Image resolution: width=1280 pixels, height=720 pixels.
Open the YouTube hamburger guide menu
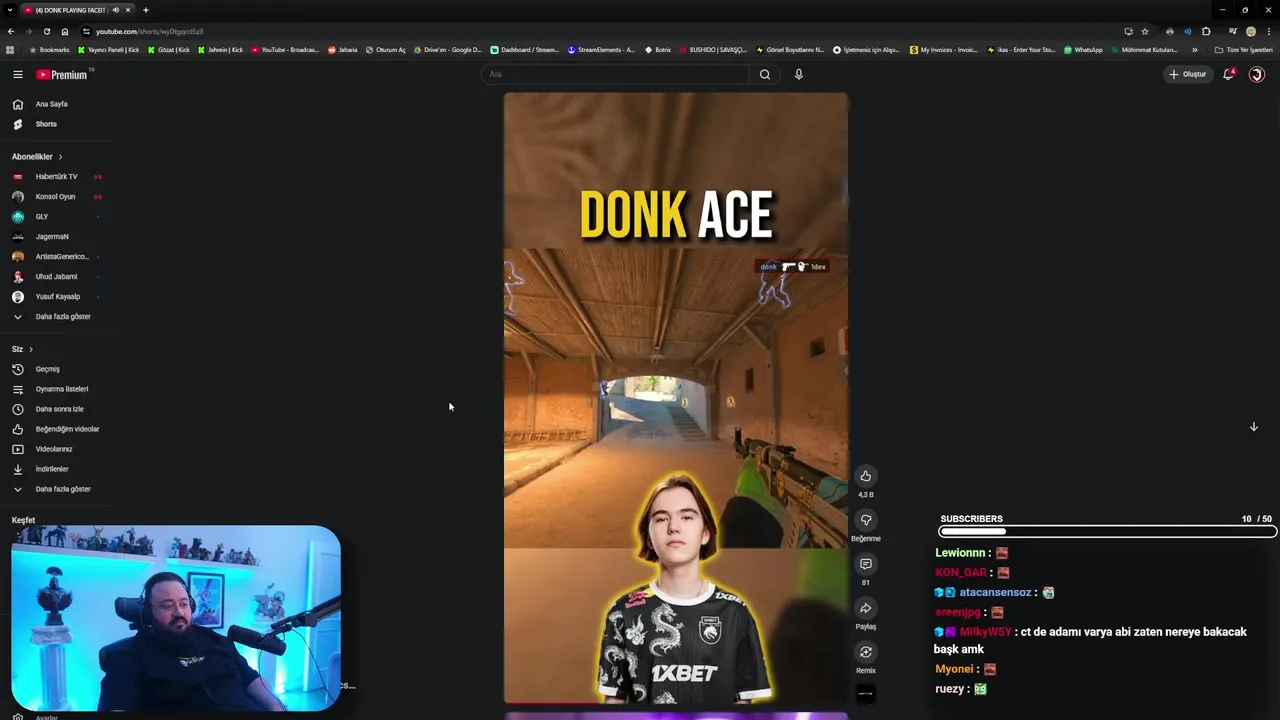(17, 74)
